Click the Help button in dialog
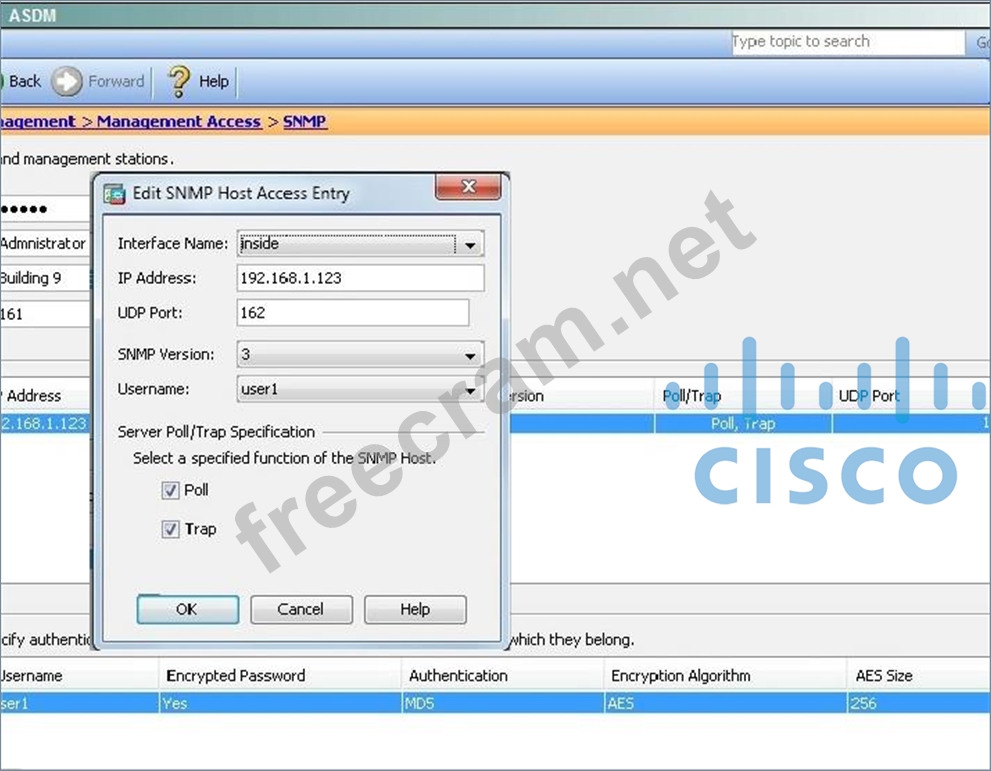 tap(415, 609)
